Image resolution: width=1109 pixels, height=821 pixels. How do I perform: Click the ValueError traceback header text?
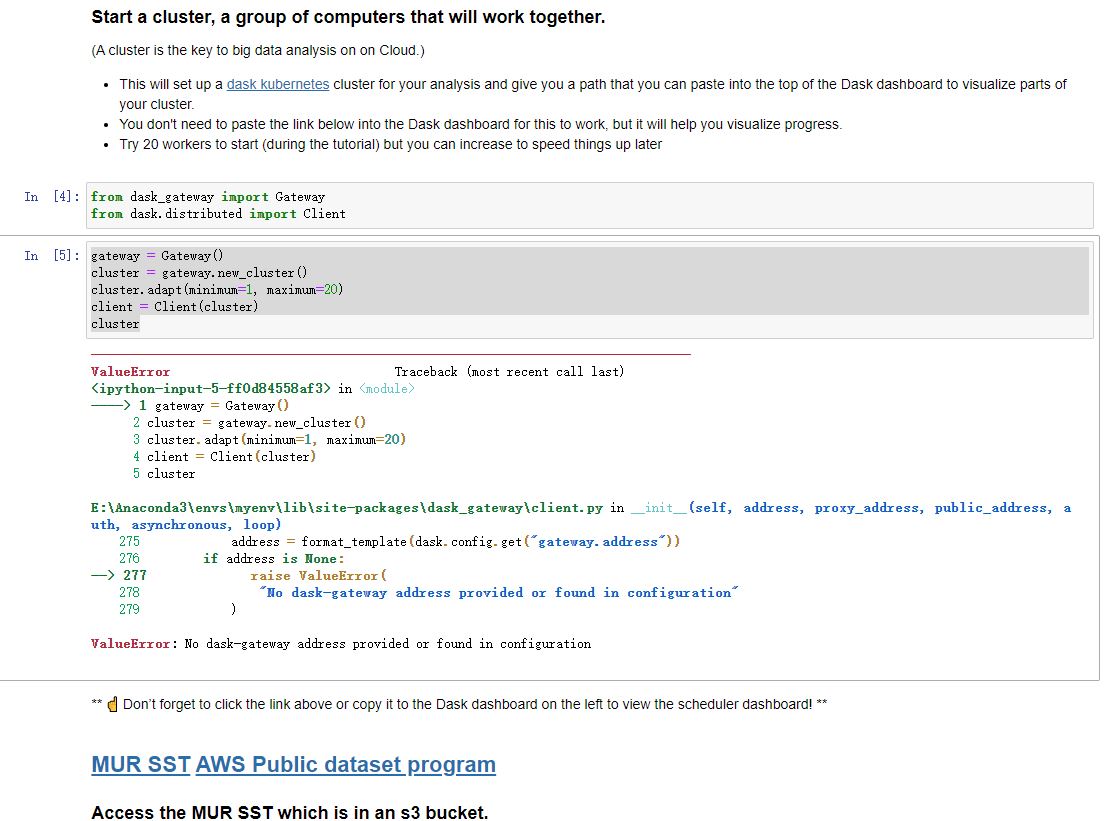[130, 372]
